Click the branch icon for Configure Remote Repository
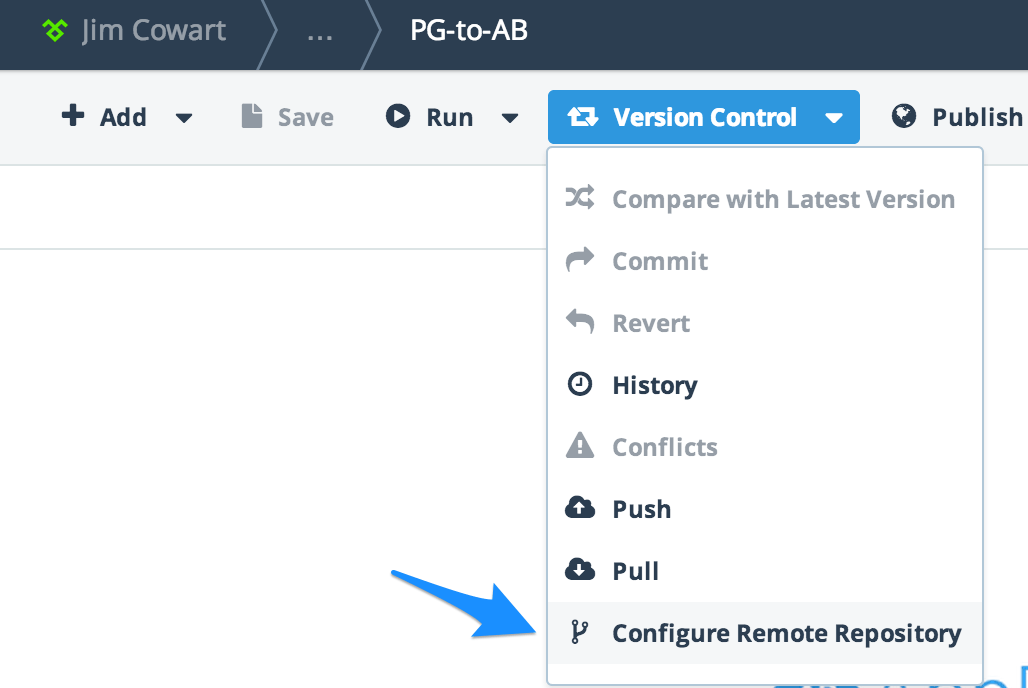 click(x=580, y=633)
